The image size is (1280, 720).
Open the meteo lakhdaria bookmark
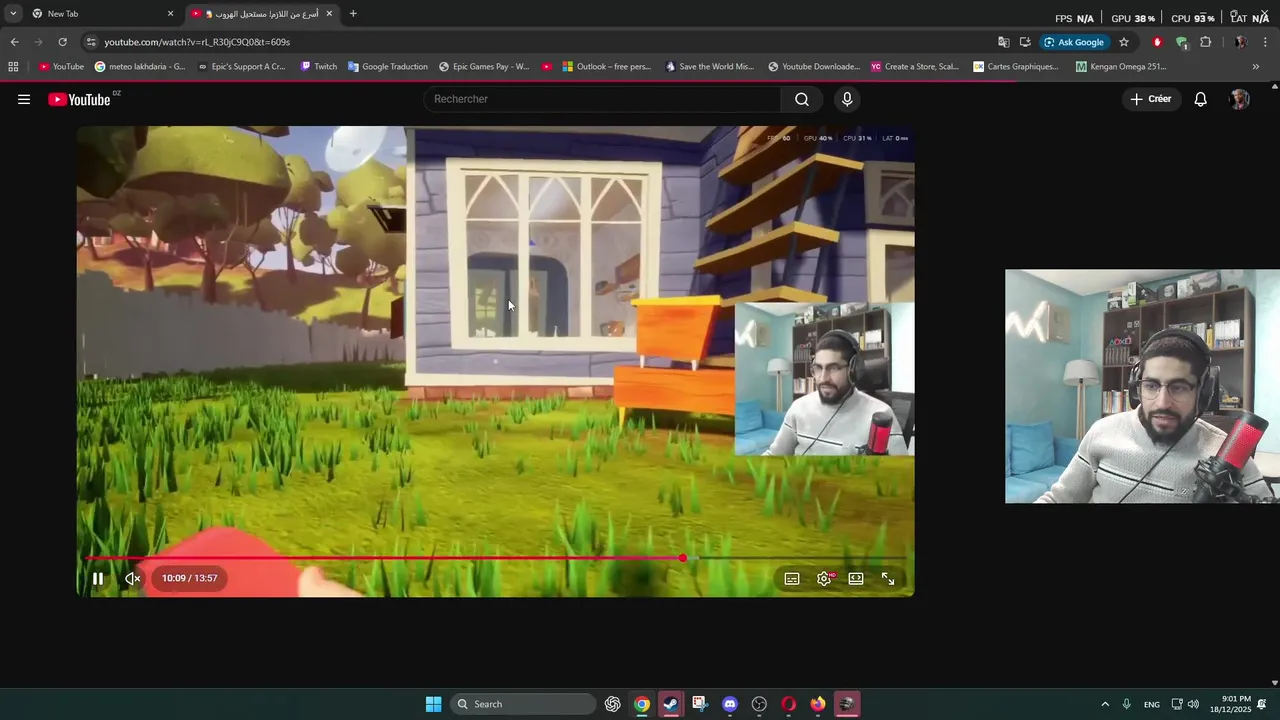pyautogui.click(x=140, y=67)
